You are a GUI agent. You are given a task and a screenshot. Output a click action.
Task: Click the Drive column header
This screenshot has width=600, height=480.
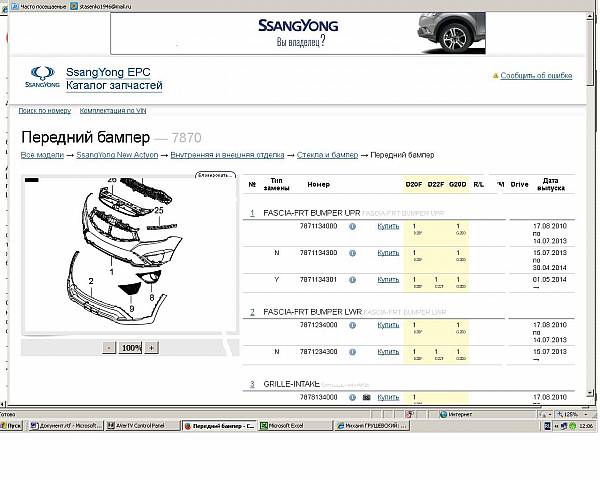519,184
